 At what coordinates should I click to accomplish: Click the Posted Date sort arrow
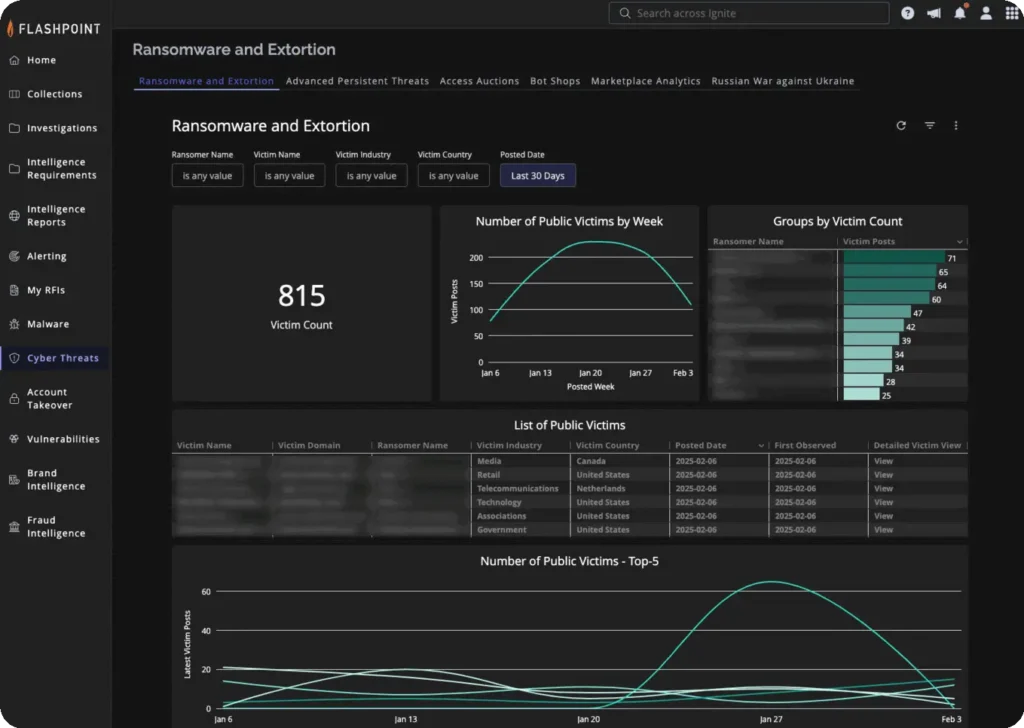(x=761, y=445)
